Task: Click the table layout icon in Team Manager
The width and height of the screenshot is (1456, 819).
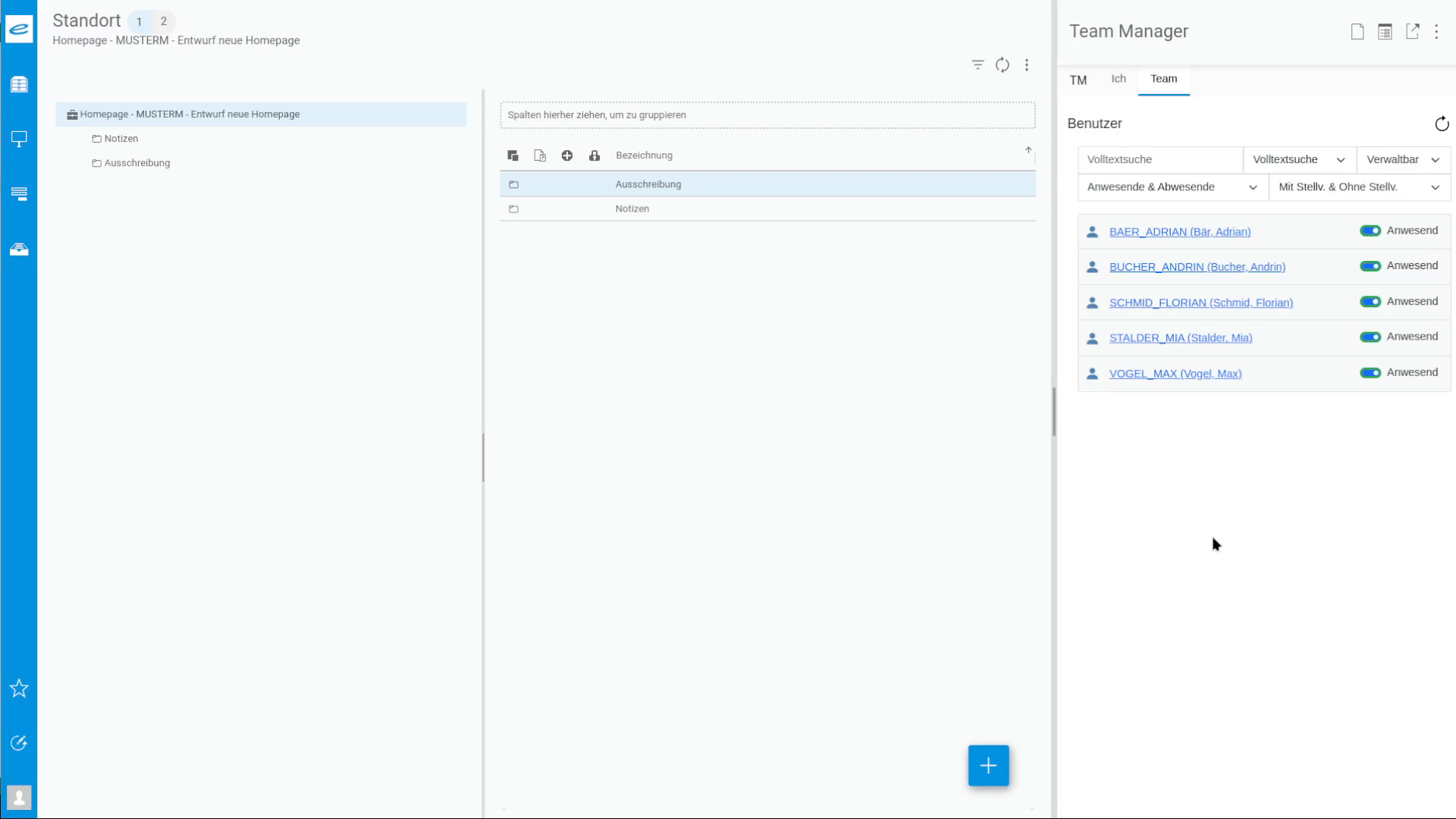Action: coord(1385,32)
